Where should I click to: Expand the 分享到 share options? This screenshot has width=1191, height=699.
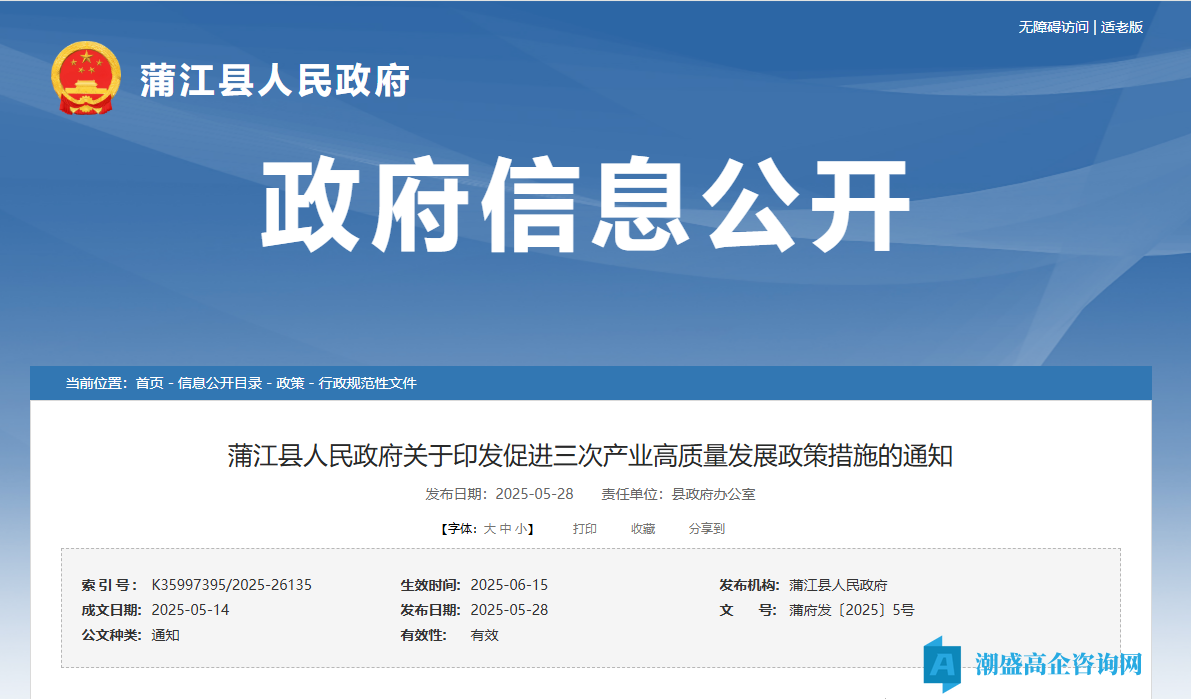(706, 529)
